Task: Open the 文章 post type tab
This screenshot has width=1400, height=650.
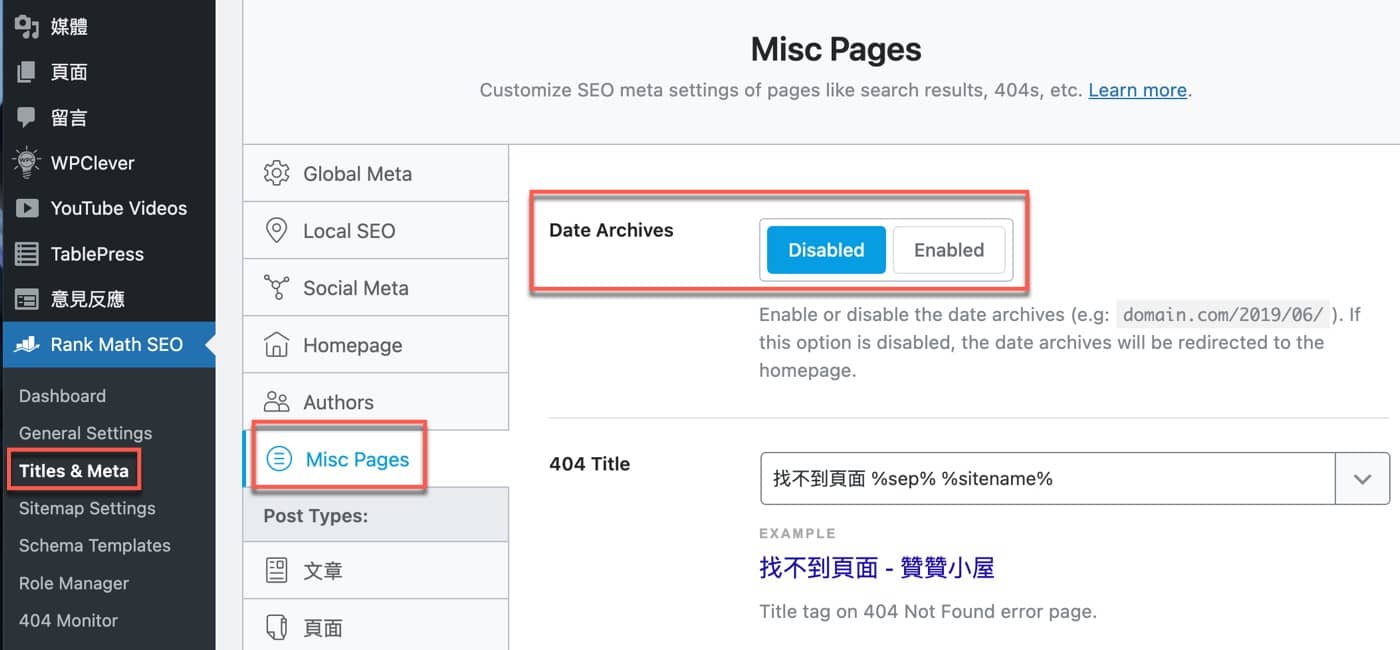Action: (376, 571)
